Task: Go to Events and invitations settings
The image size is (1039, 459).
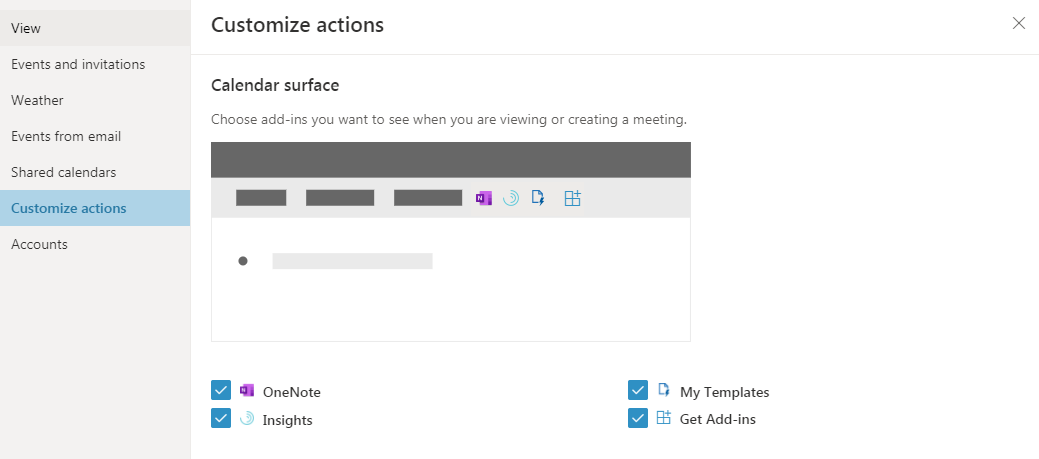Action: (78, 64)
